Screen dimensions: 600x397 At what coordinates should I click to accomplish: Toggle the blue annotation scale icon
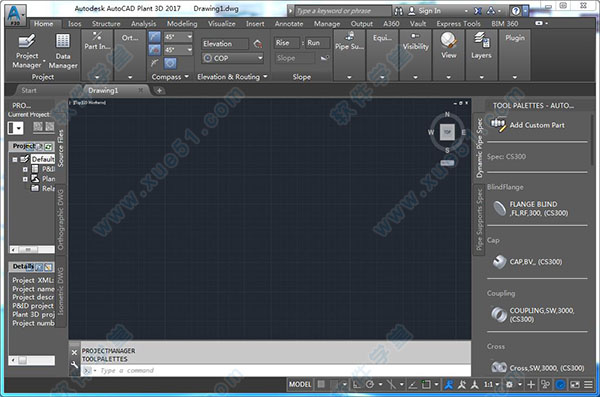449,384
